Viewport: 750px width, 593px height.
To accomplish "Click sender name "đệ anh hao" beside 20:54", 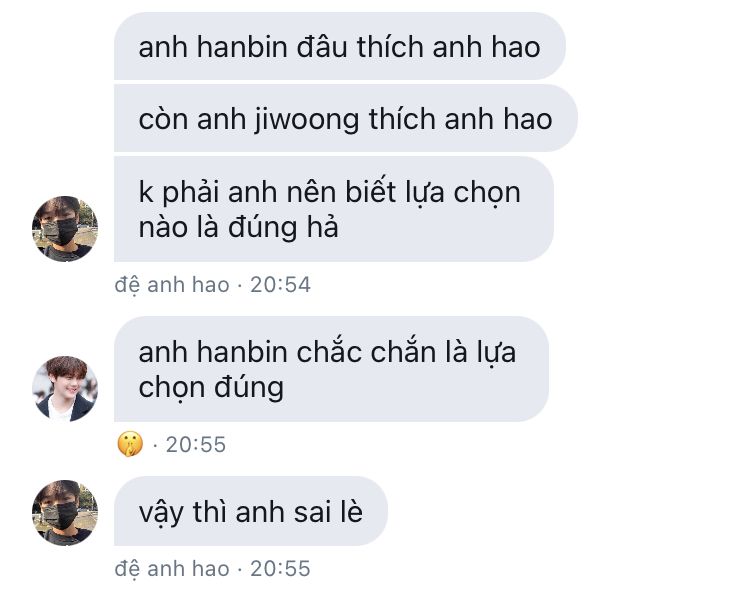I will [x=172, y=285].
